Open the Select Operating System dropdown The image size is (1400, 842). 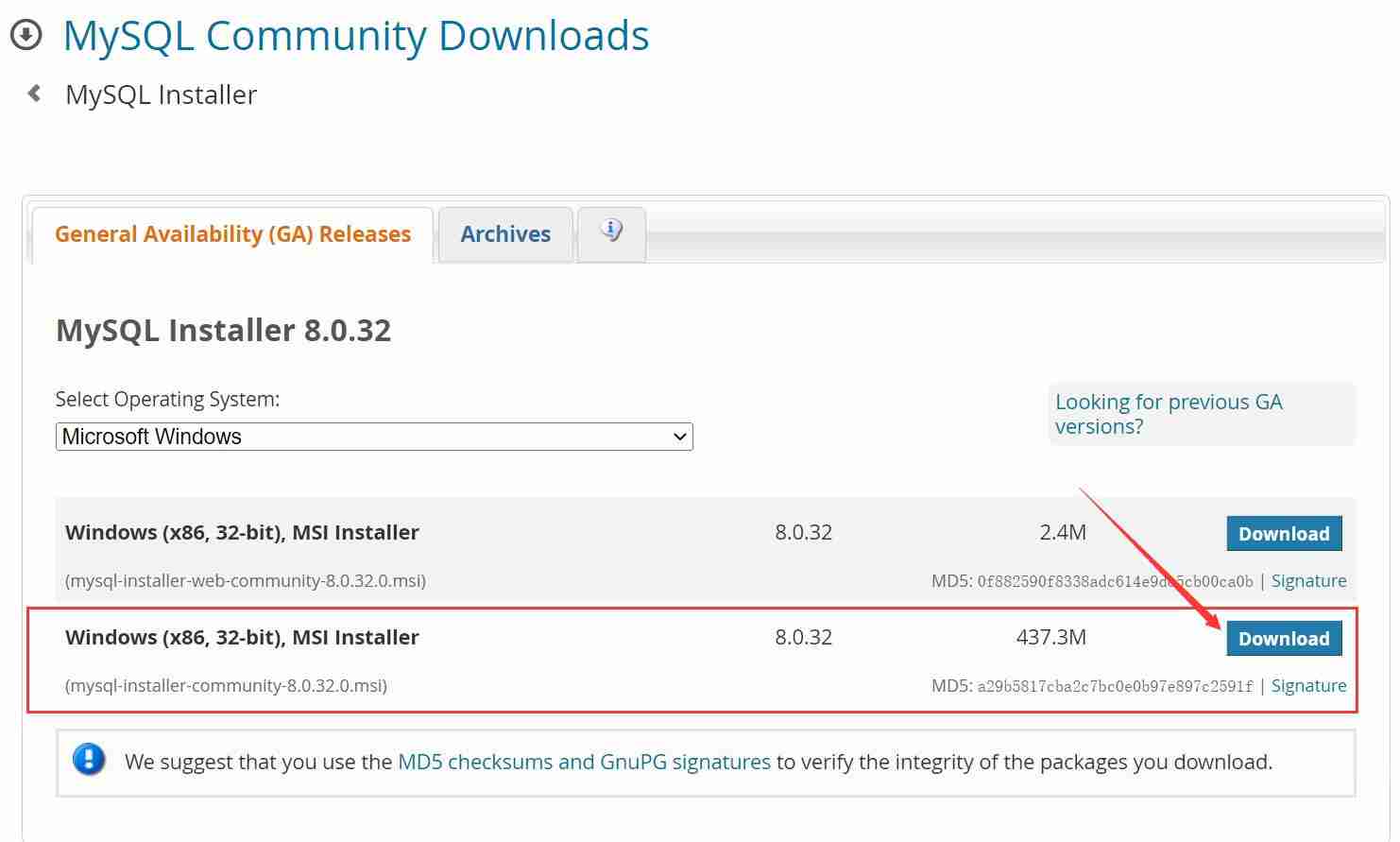click(374, 437)
